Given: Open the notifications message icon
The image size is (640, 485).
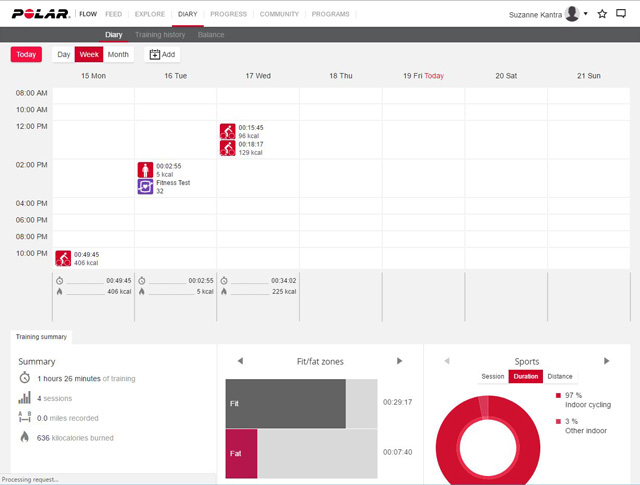Looking at the screenshot, I should coord(621,14).
